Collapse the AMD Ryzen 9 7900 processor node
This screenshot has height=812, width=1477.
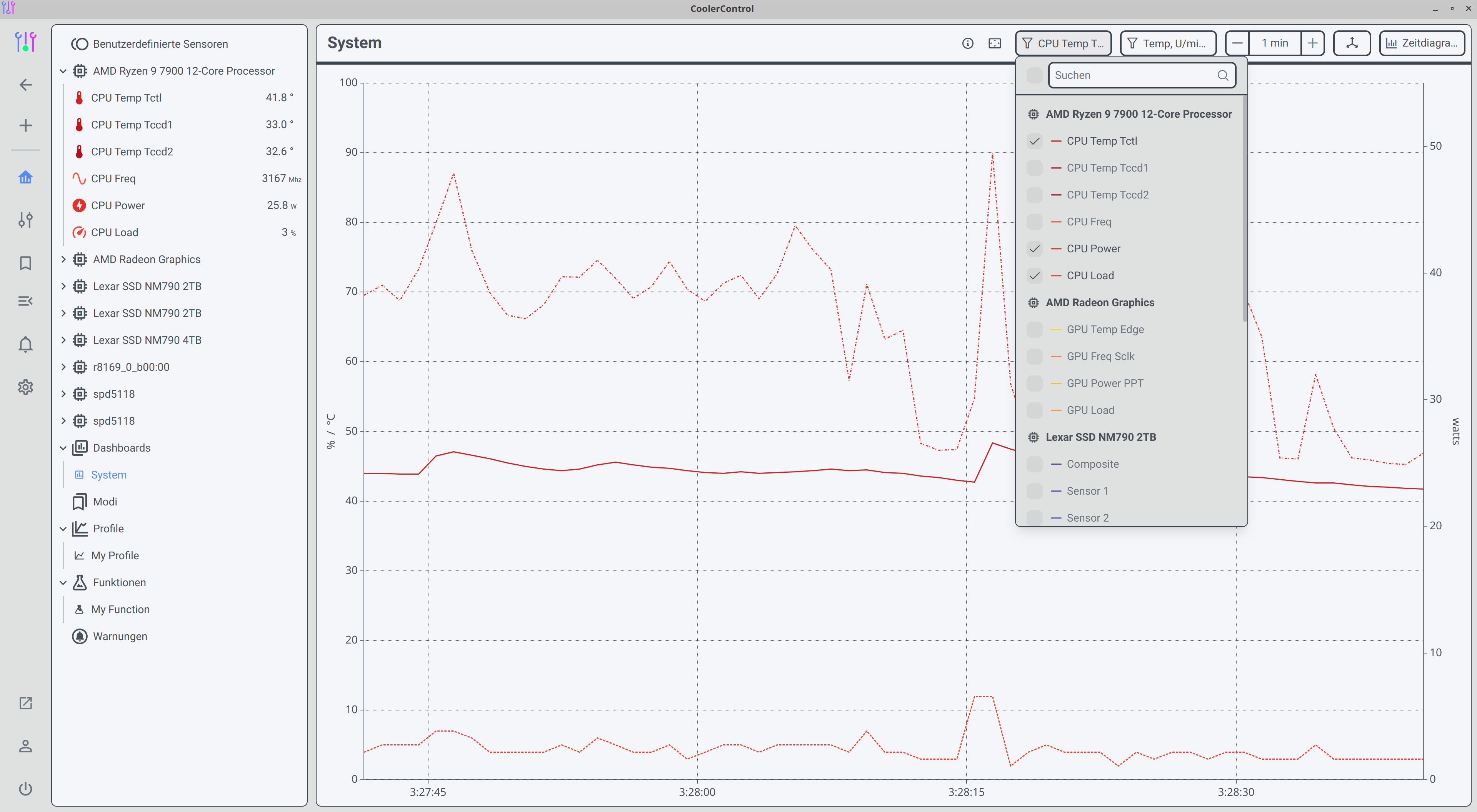(63, 71)
